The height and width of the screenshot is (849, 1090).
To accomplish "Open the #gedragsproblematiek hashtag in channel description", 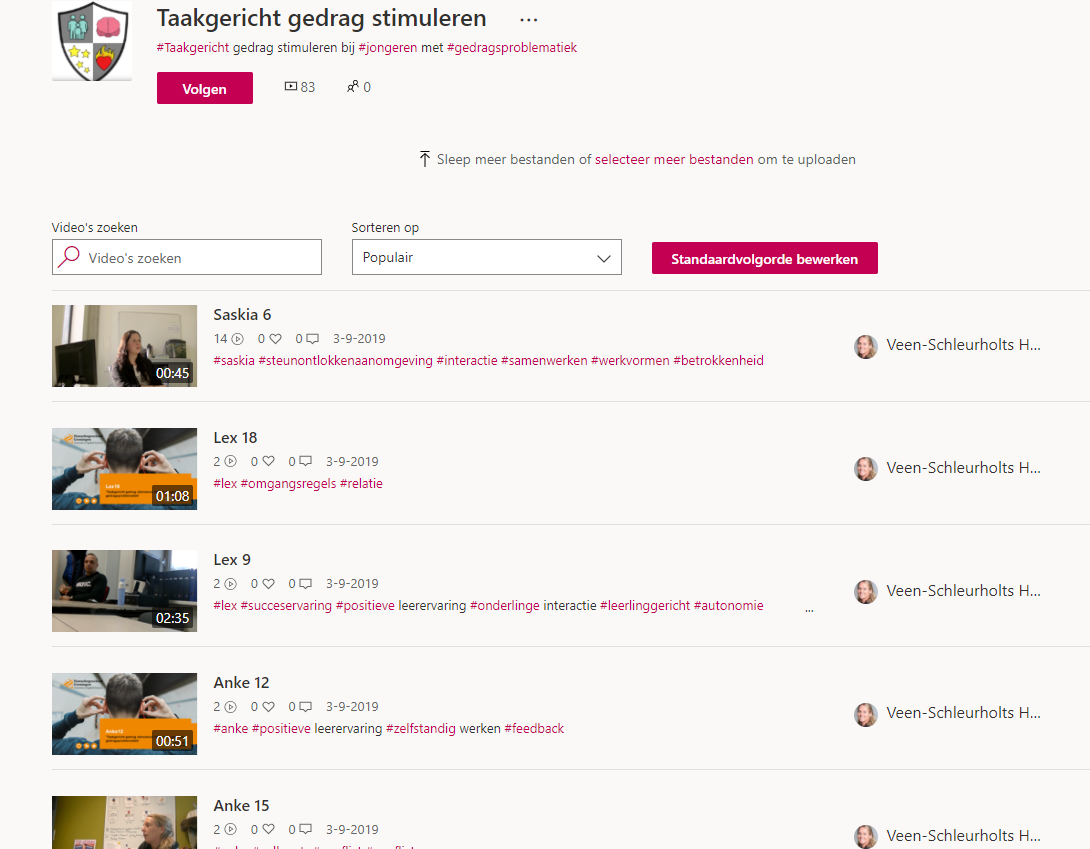I will [511, 47].
